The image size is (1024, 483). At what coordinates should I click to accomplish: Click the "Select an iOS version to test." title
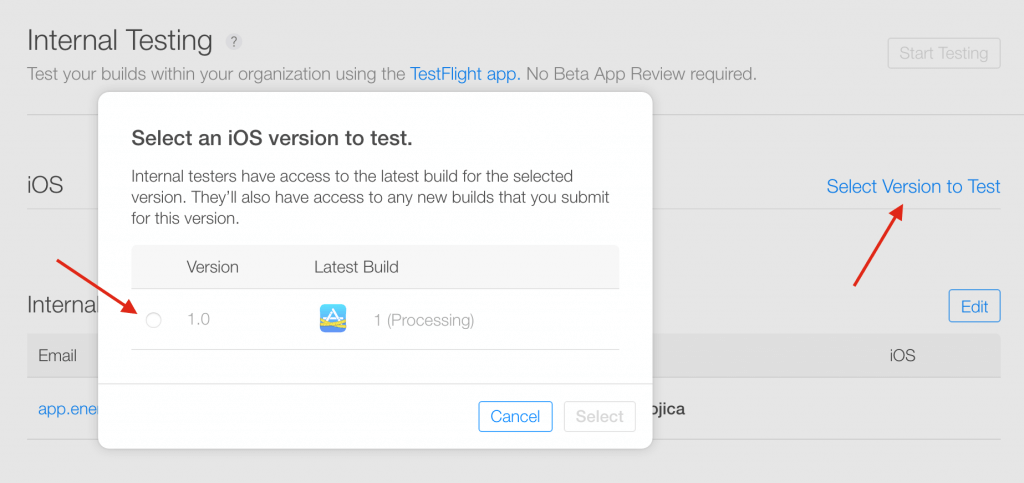(x=272, y=137)
